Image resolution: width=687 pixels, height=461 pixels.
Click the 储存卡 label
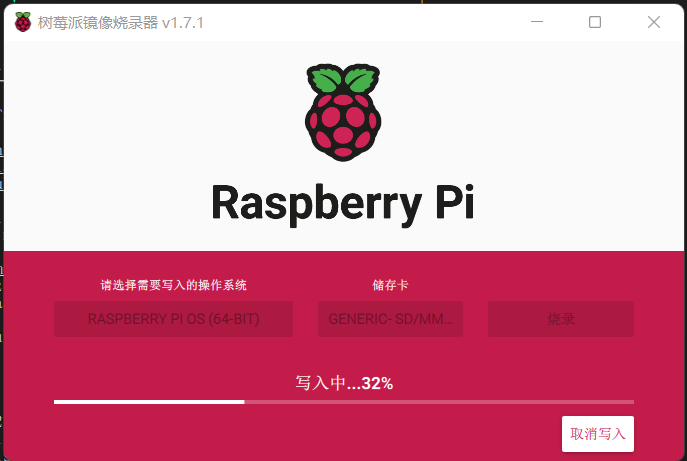[x=390, y=285]
